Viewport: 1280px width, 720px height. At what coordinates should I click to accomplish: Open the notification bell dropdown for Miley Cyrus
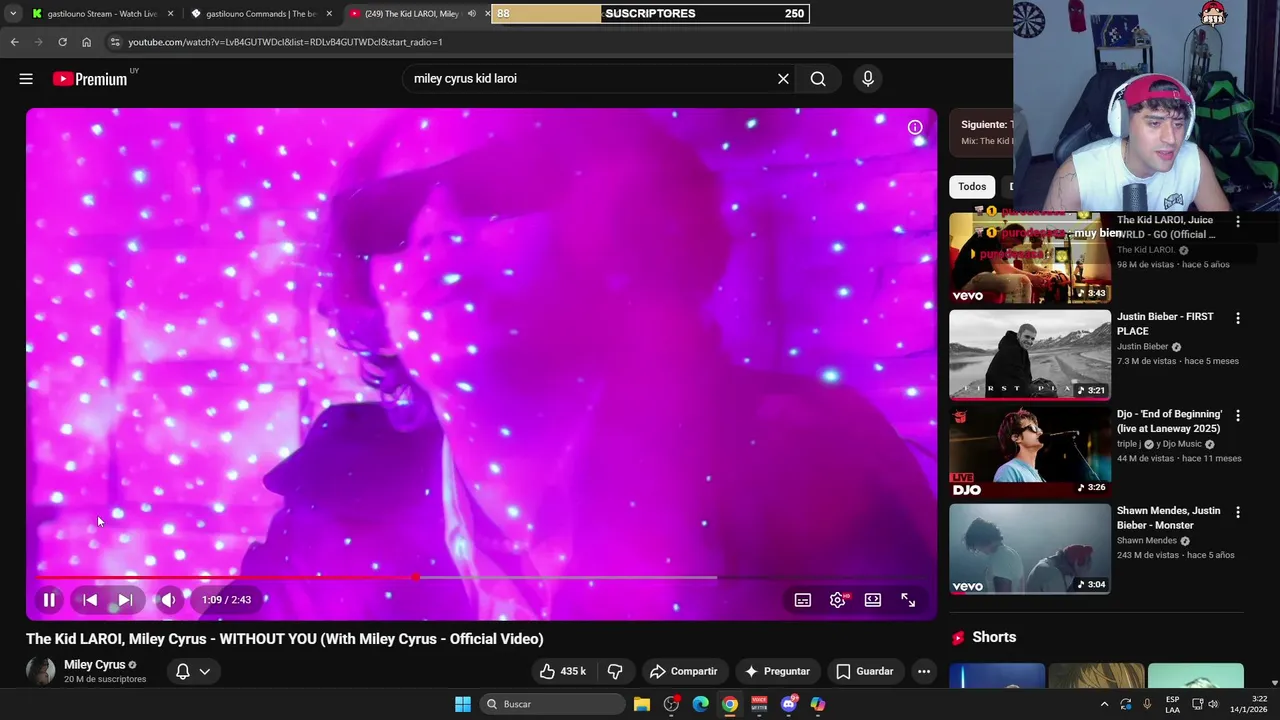(193, 671)
